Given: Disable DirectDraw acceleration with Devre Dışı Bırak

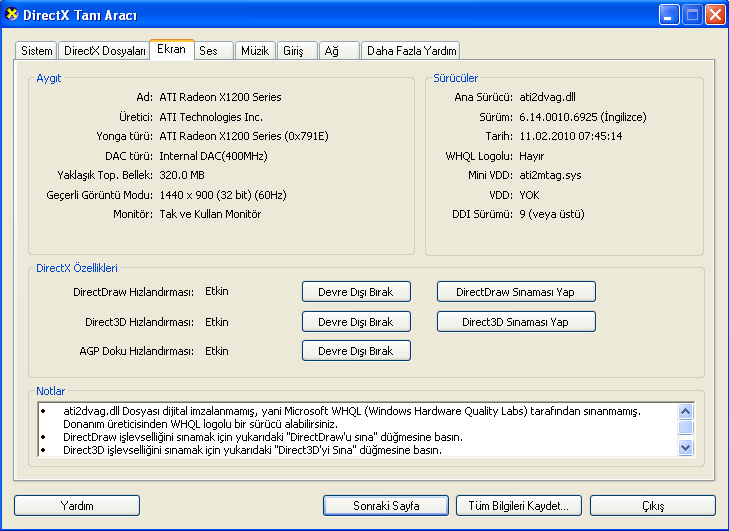Looking at the screenshot, I should 356,292.
